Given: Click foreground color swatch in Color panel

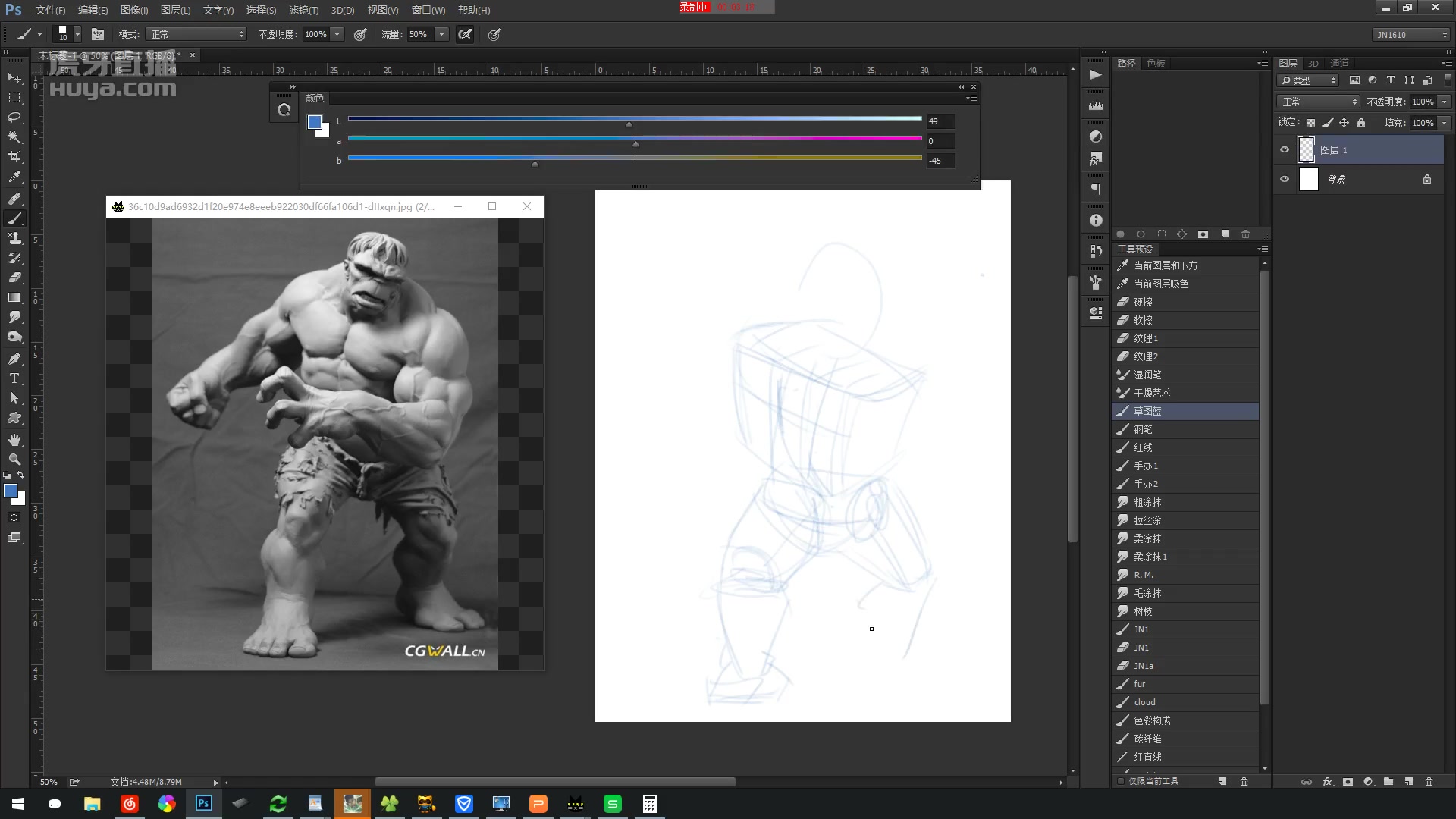Looking at the screenshot, I should (314, 122).
